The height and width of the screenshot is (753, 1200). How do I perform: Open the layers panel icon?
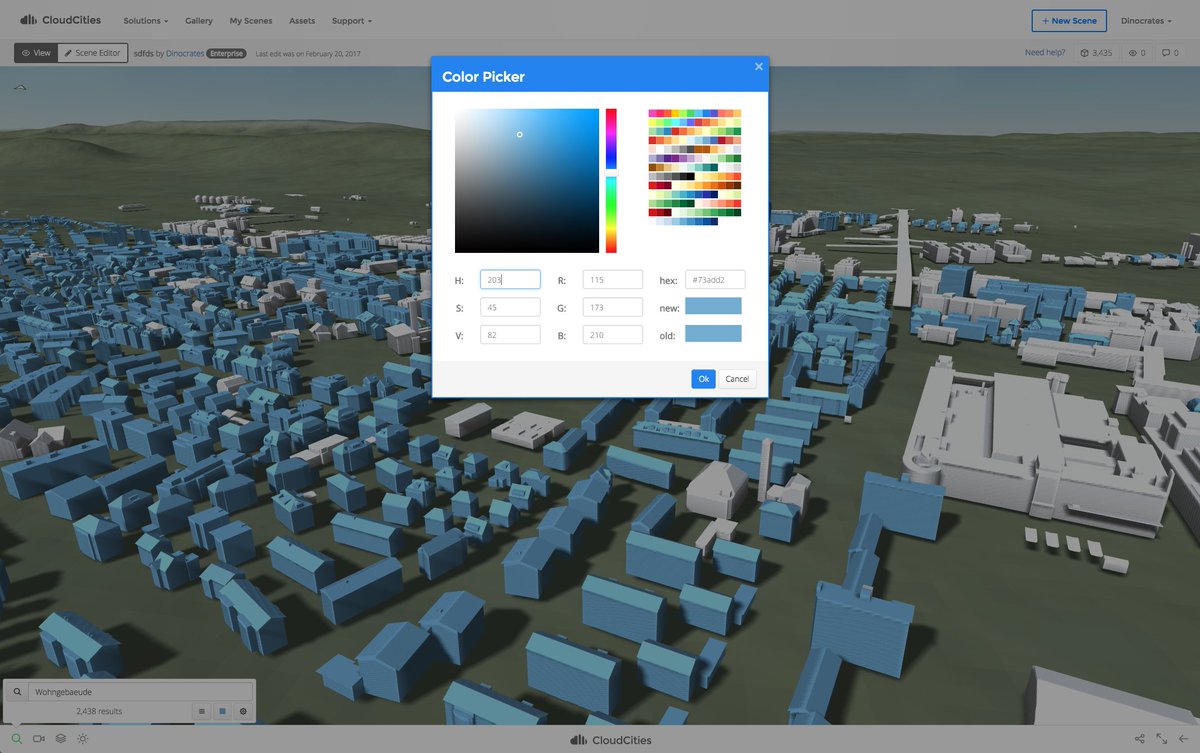pyautogui.click(x=61, y=739)
